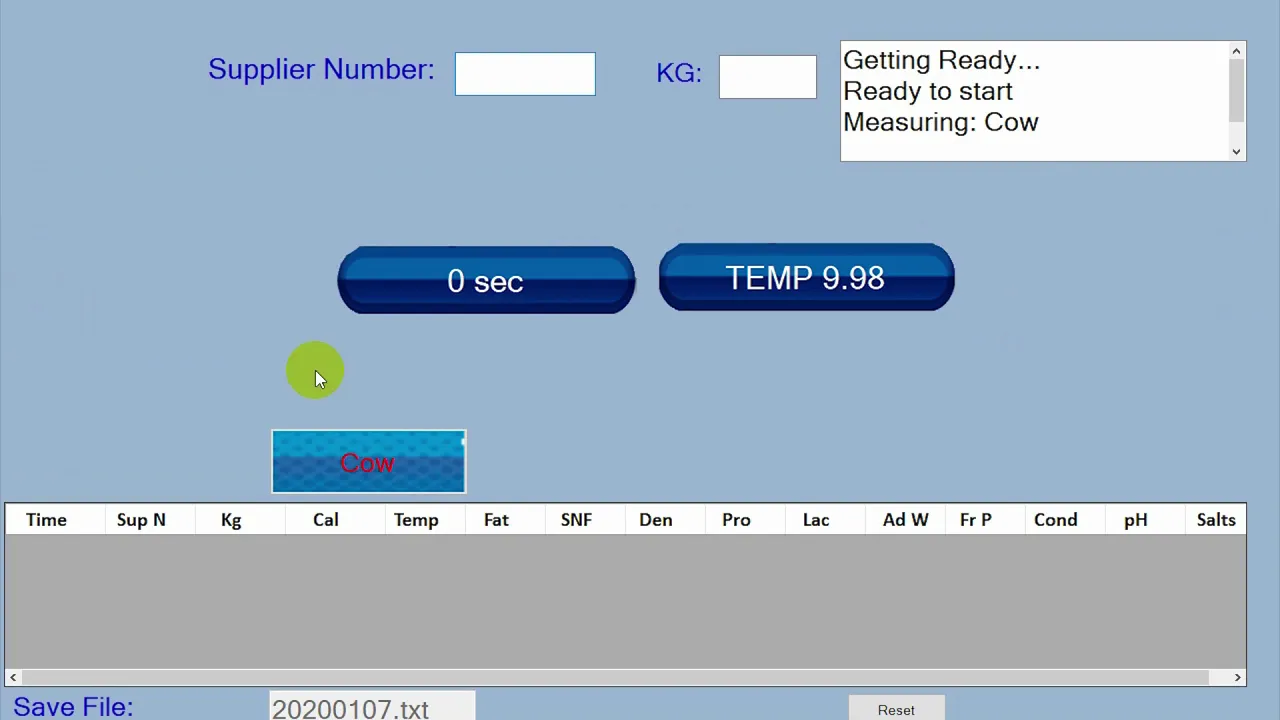Viewport: 1280px width, 720px height.
Task: Click the log box scroll up arrow
Action: pos(1237,51)
